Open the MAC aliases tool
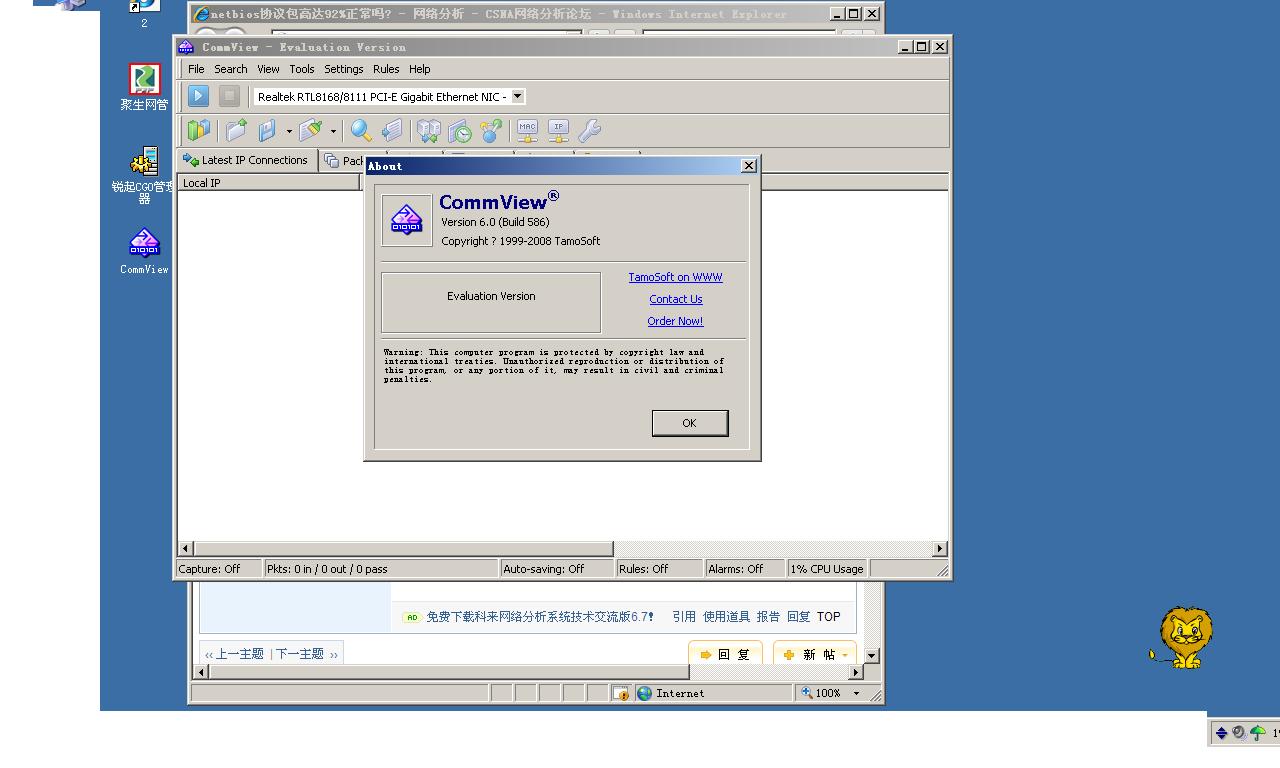This screenshot has height=768, width=1280. [x=529, y=130]
